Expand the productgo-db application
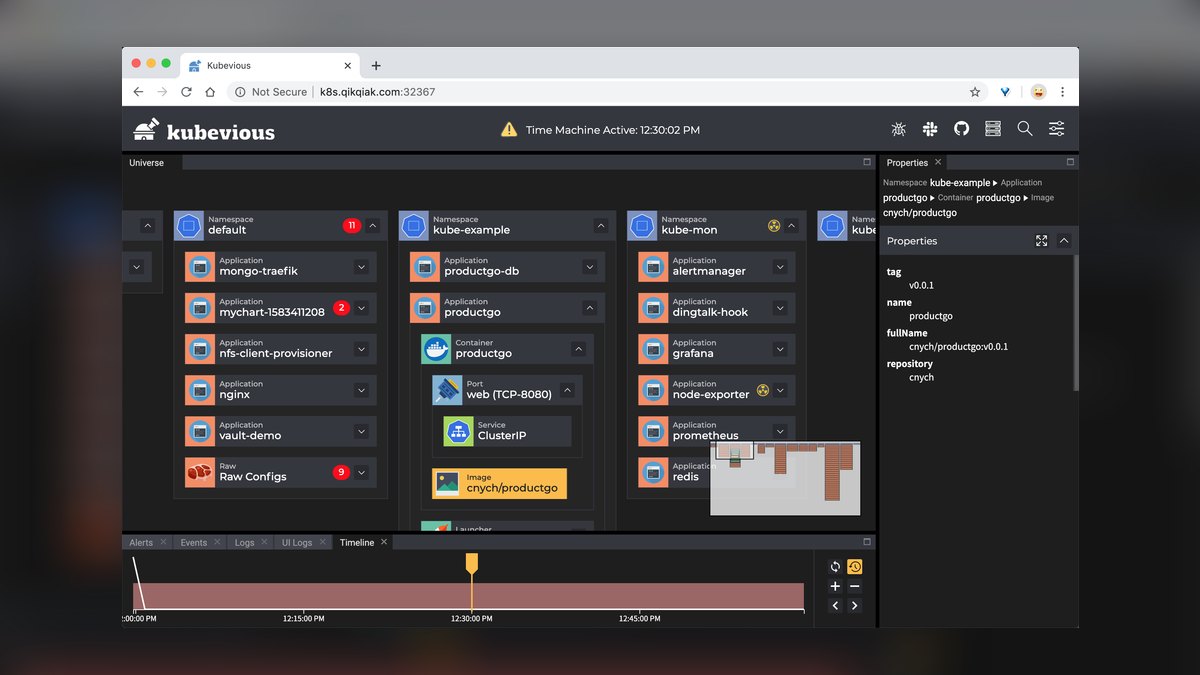This screenshot has height=675, width=1200. (589, 267)
